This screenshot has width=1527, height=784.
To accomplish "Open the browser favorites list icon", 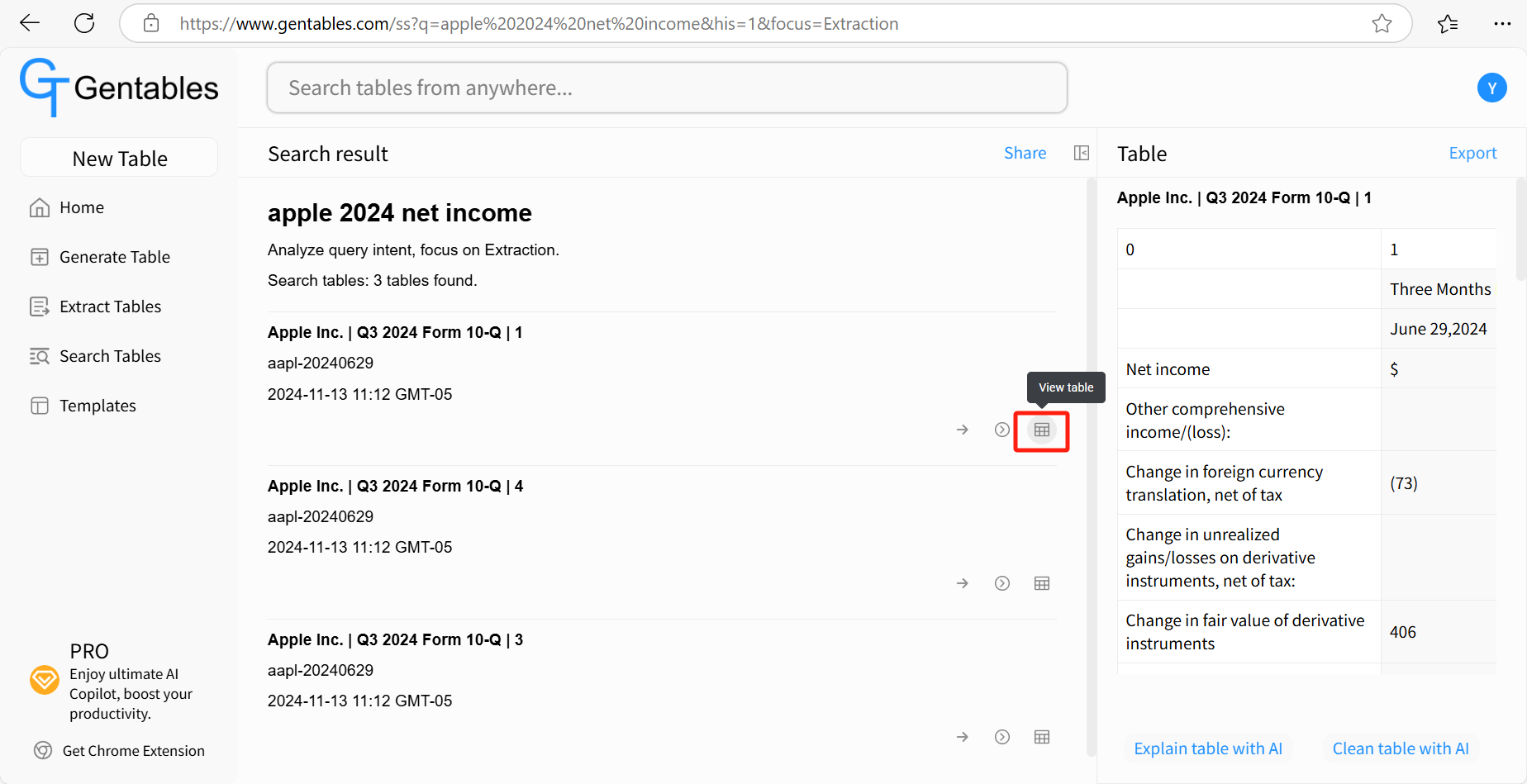I will [1448, 23].
